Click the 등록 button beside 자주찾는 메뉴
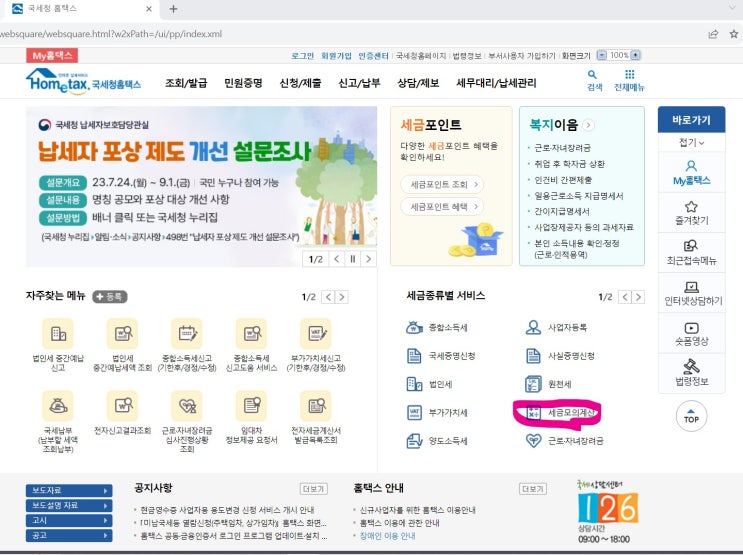This screenshot has height=555, width=743. (109, 297)
